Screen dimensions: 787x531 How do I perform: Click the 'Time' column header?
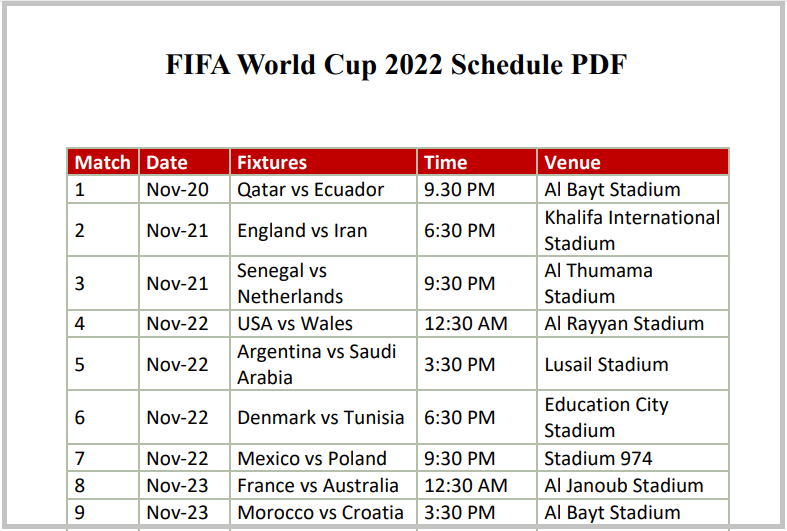click(x=446, y=162)
